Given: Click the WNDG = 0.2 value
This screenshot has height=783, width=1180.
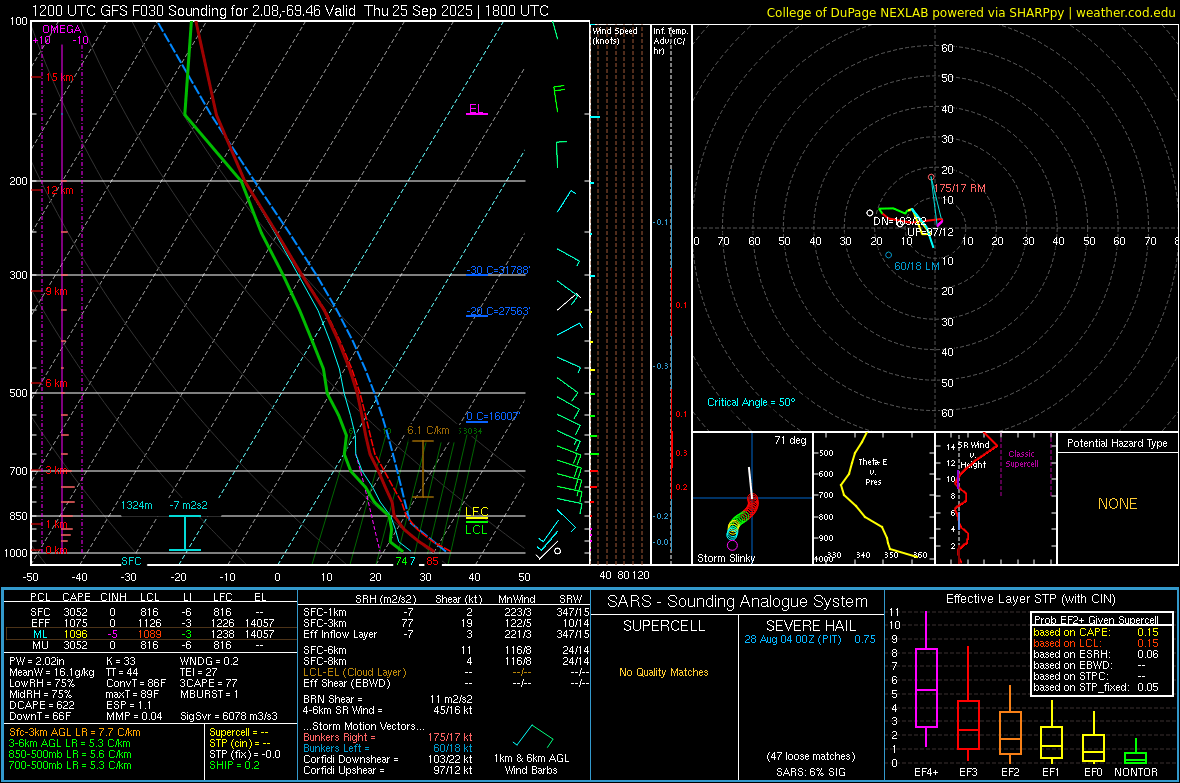Looking at the screenshot, I should pos(209,661).
